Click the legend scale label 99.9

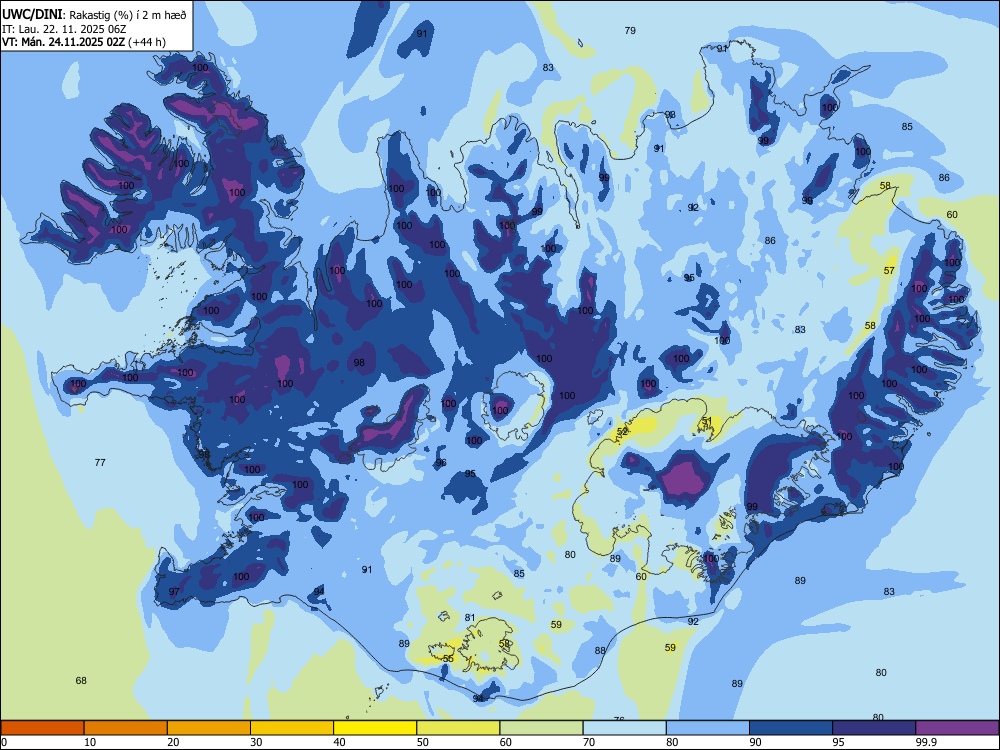pyautogui.click(x=926, y=742)
